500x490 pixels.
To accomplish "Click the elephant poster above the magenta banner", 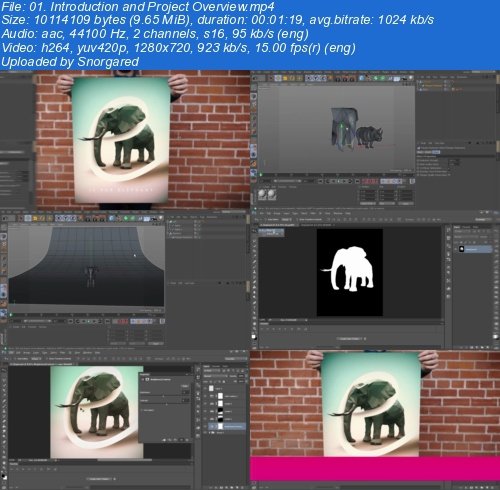I will 371,404.
